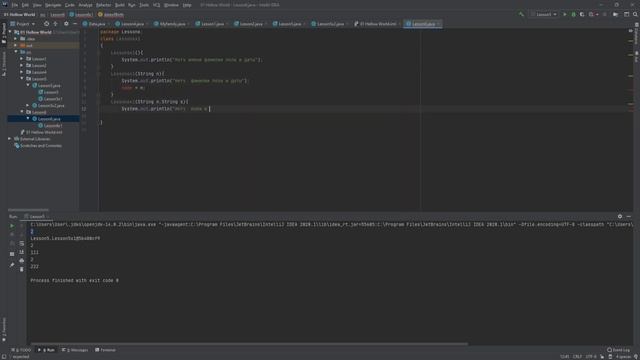Click the Build project hammer icon
The image size is (640, 360).
(x=521, y=14)
